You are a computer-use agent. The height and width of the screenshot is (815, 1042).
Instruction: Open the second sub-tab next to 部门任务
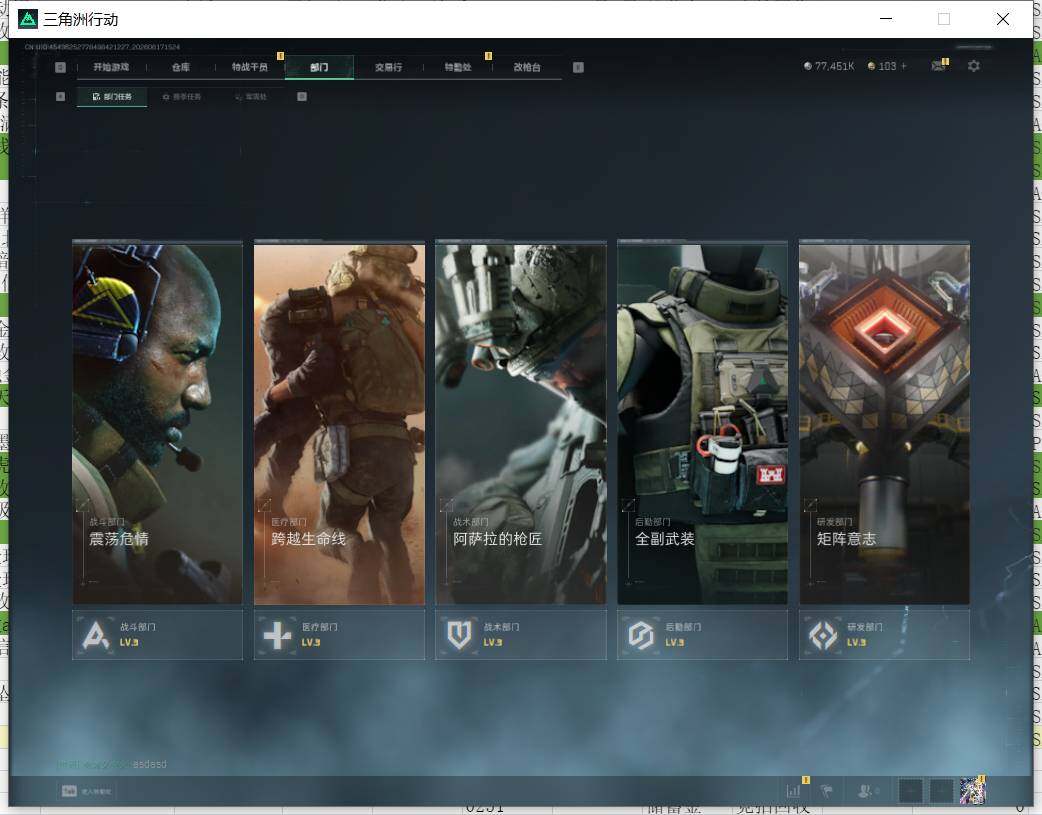pos(182,96)
